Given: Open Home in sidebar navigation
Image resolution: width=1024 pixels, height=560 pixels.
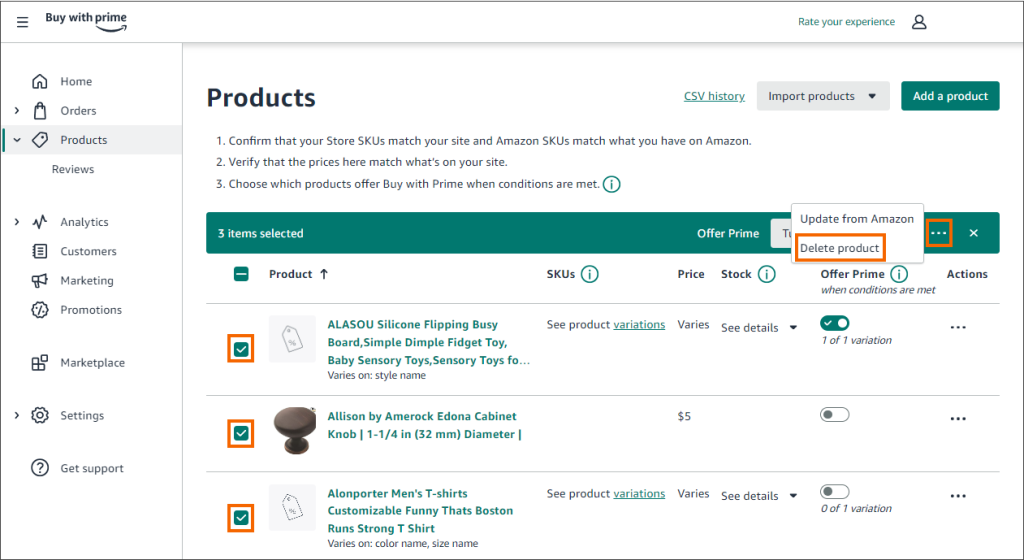Looking at the screenshot, I should coord(76,82).
